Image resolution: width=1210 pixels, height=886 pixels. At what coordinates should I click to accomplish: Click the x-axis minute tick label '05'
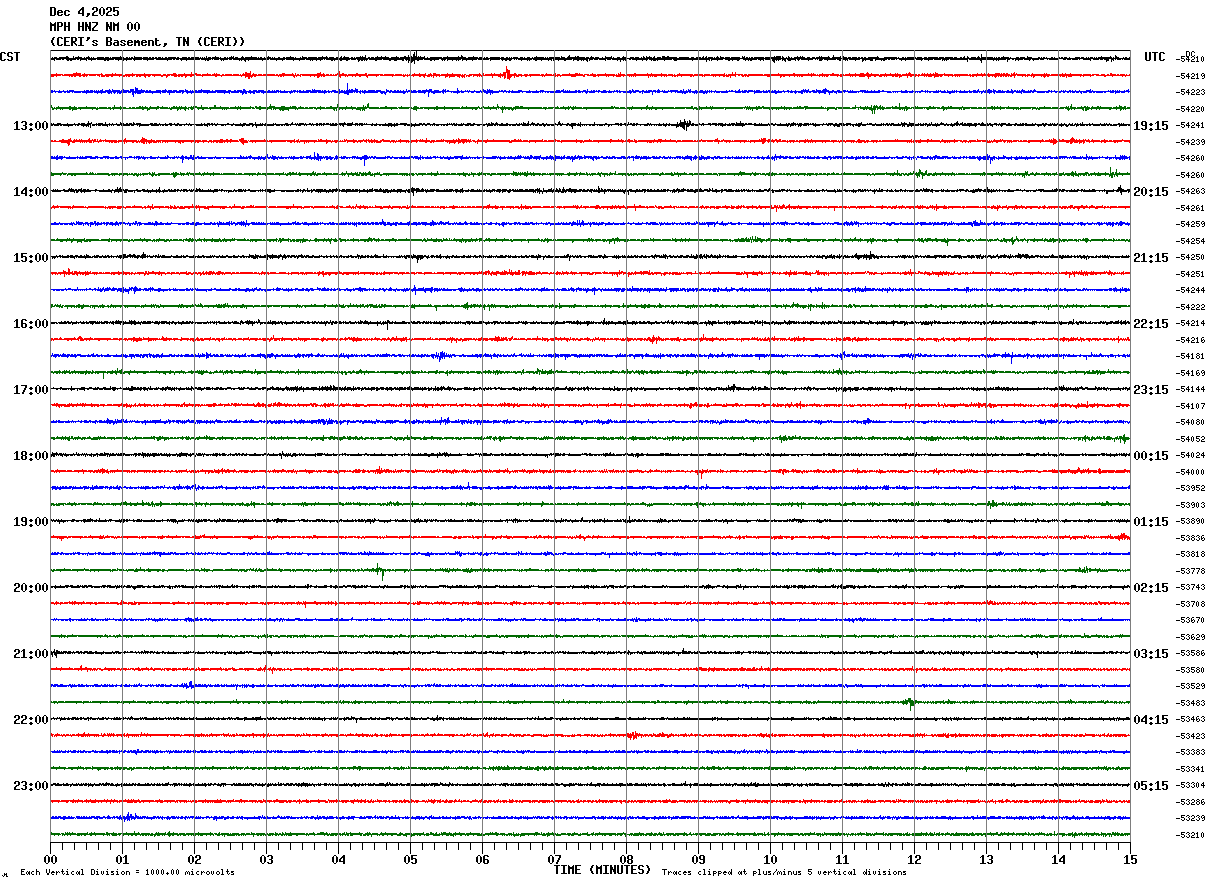coord(410,859)
